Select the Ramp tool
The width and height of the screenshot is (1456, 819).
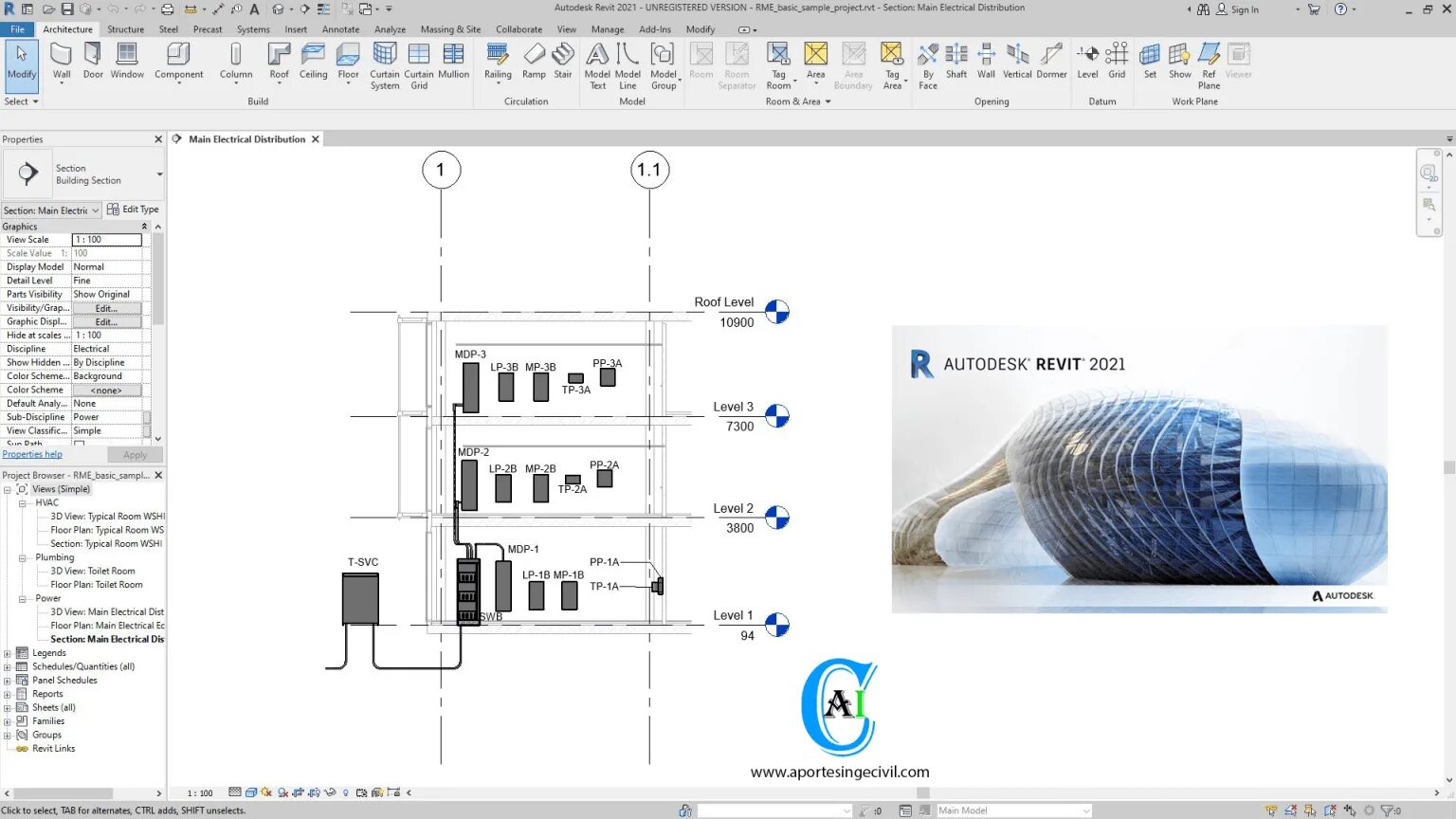point(535,62)
